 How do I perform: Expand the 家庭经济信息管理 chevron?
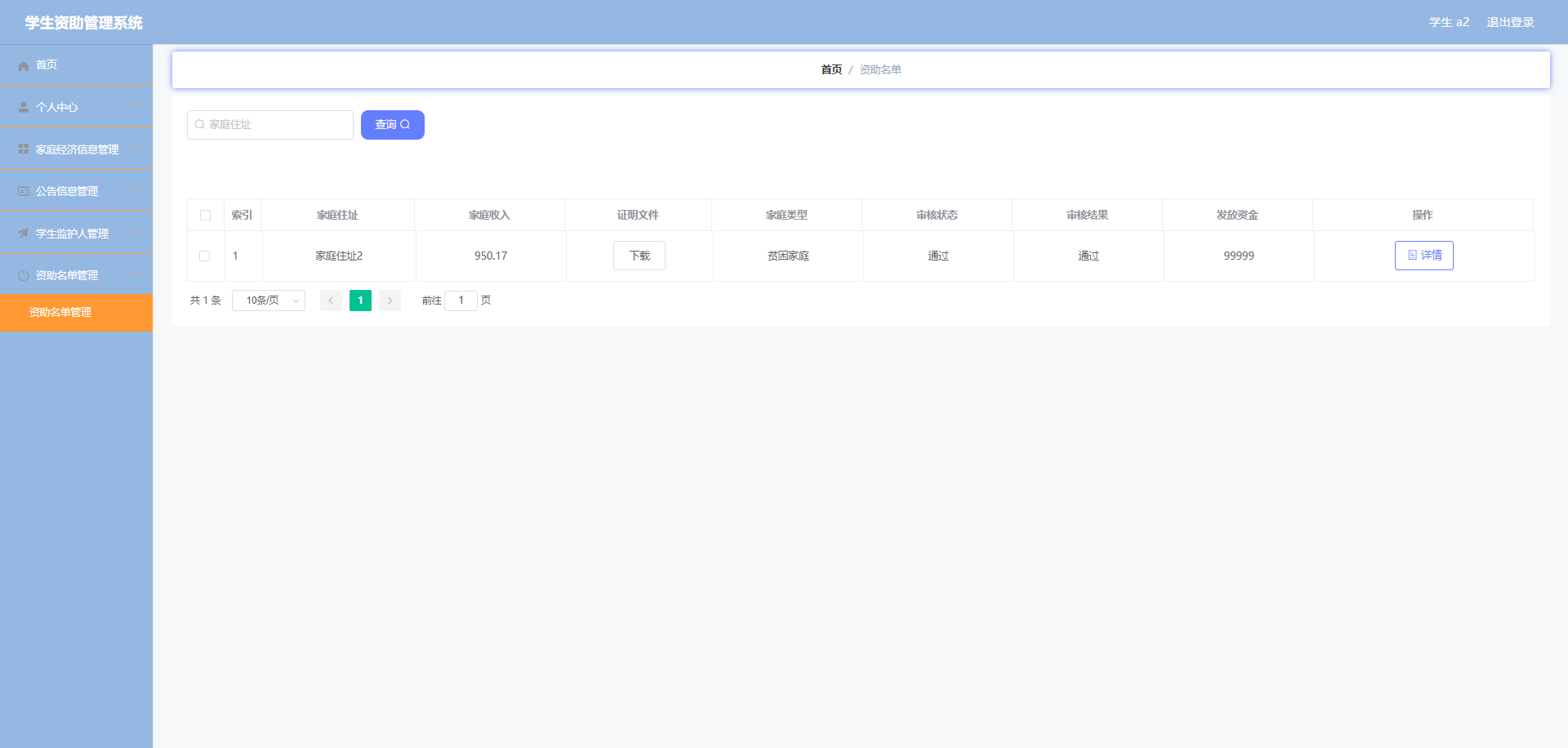135,148
